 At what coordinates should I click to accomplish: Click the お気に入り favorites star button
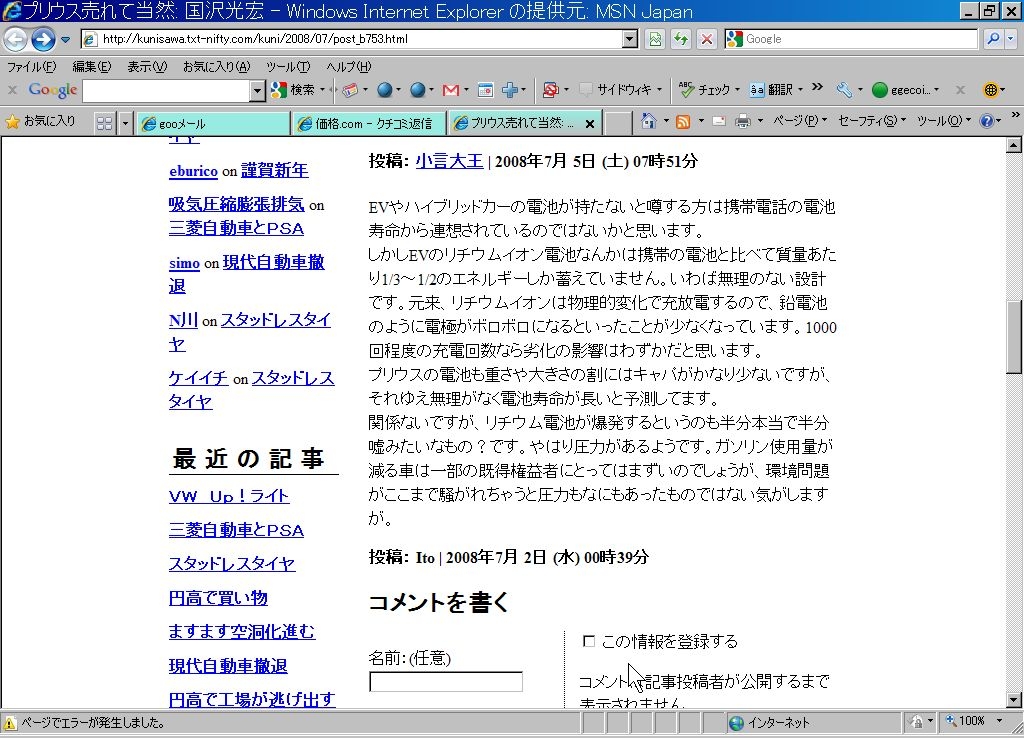coord(40,121)
